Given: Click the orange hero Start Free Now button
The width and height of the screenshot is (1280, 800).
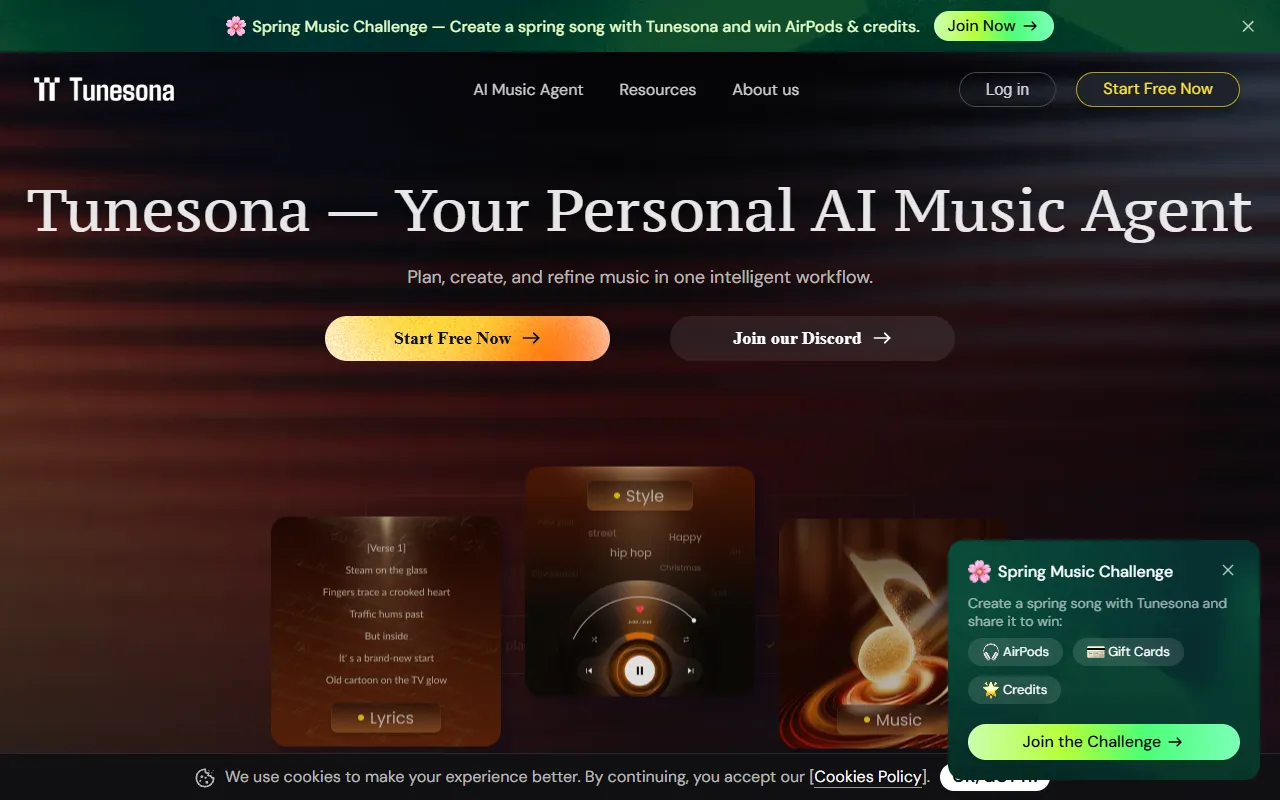Looking at the screenshot, I should click(x=467, y=338).
